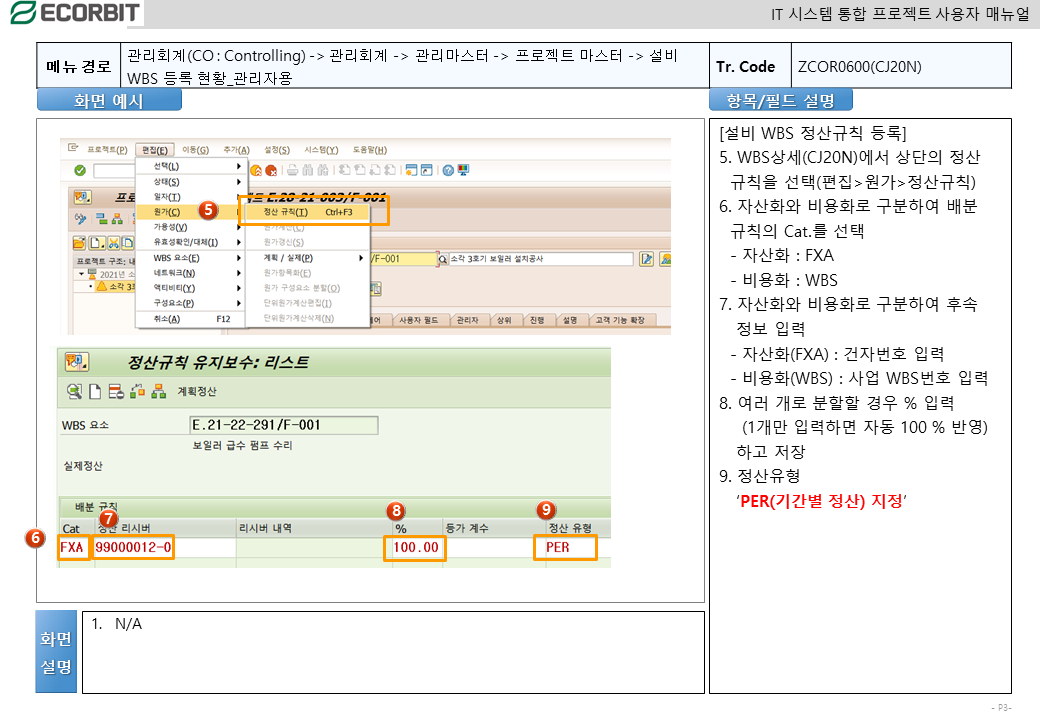Click the blue question mark help icon
Viewport: 1040px width, 720px height.
point(448,171)
